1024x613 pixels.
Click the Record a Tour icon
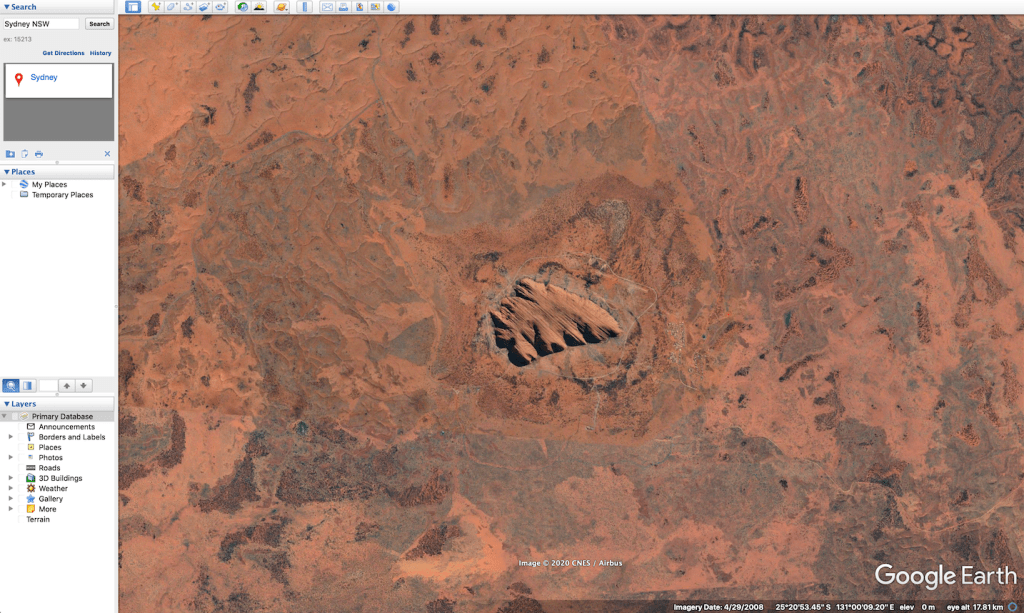click(220, 7)
